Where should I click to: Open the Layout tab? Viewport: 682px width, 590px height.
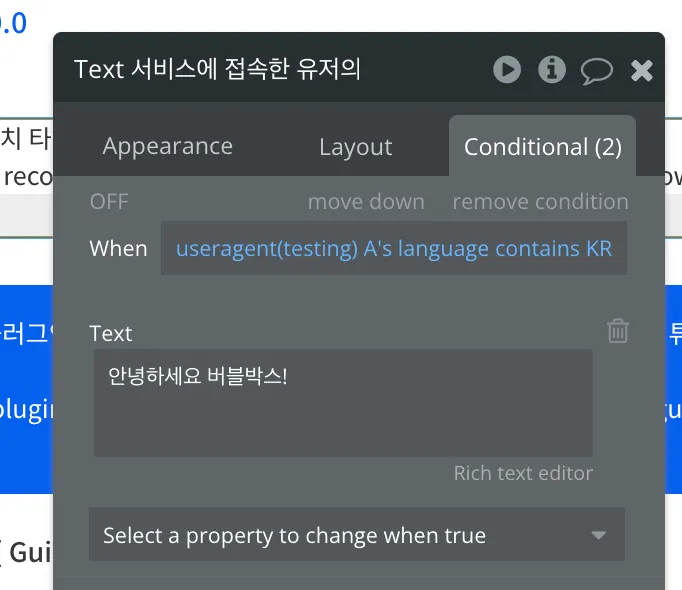[x=355, y=147]
